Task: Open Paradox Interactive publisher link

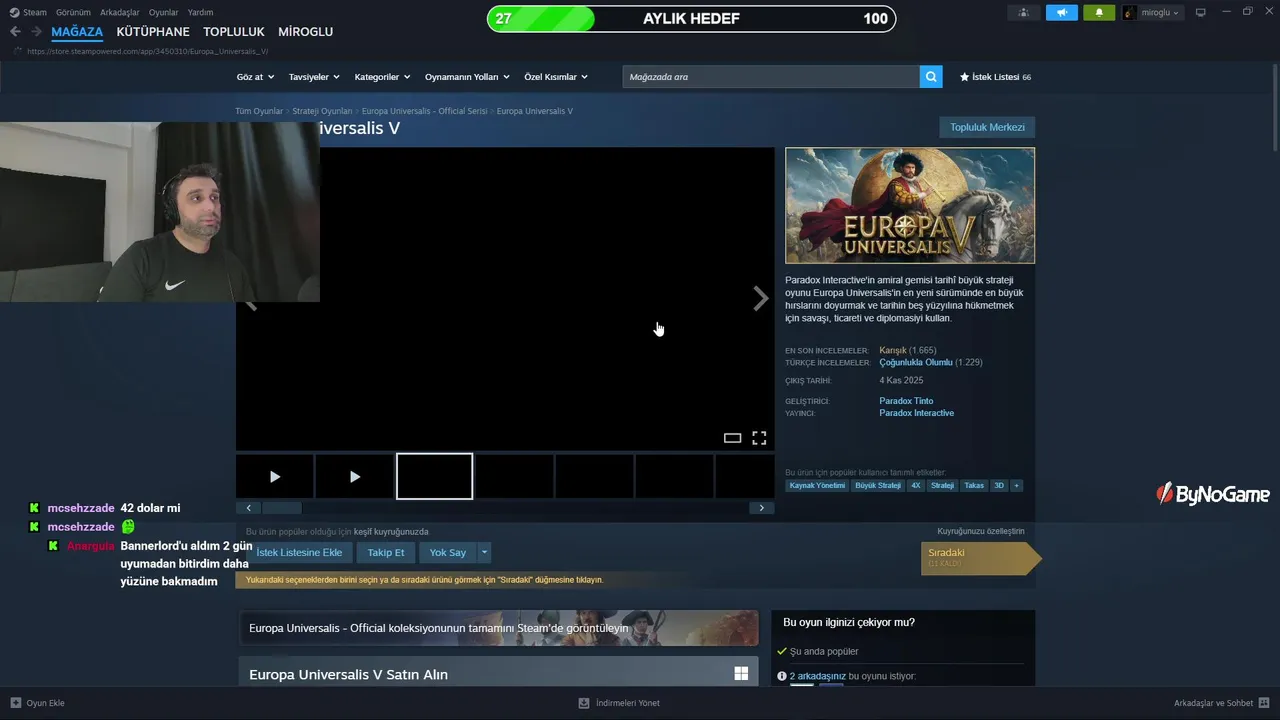Action: point(916,413)
